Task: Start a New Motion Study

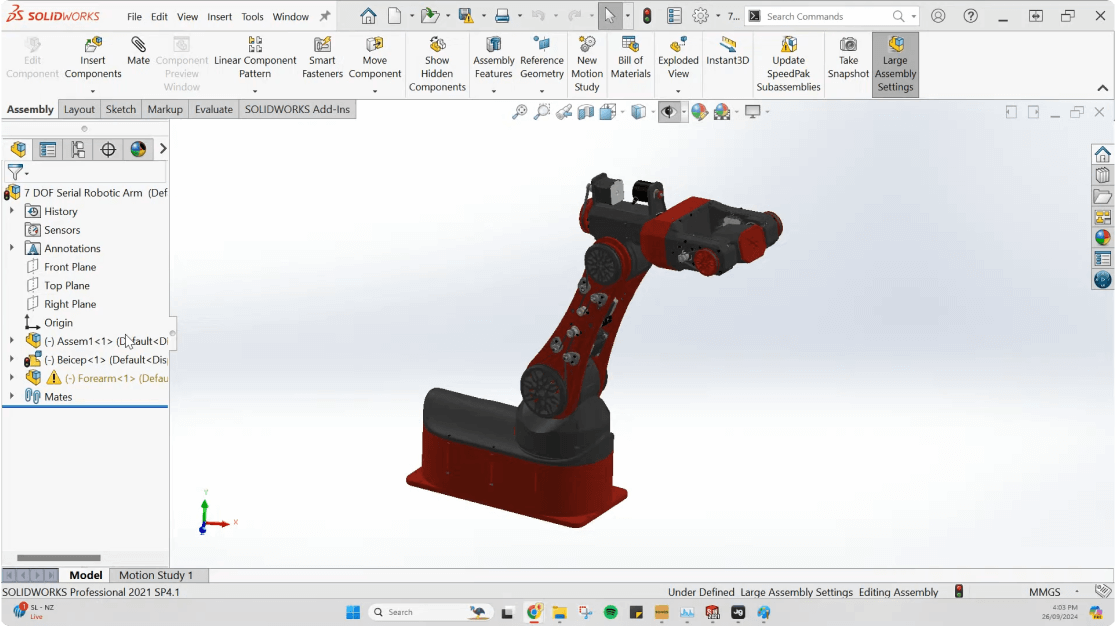Action: point(586,65)
